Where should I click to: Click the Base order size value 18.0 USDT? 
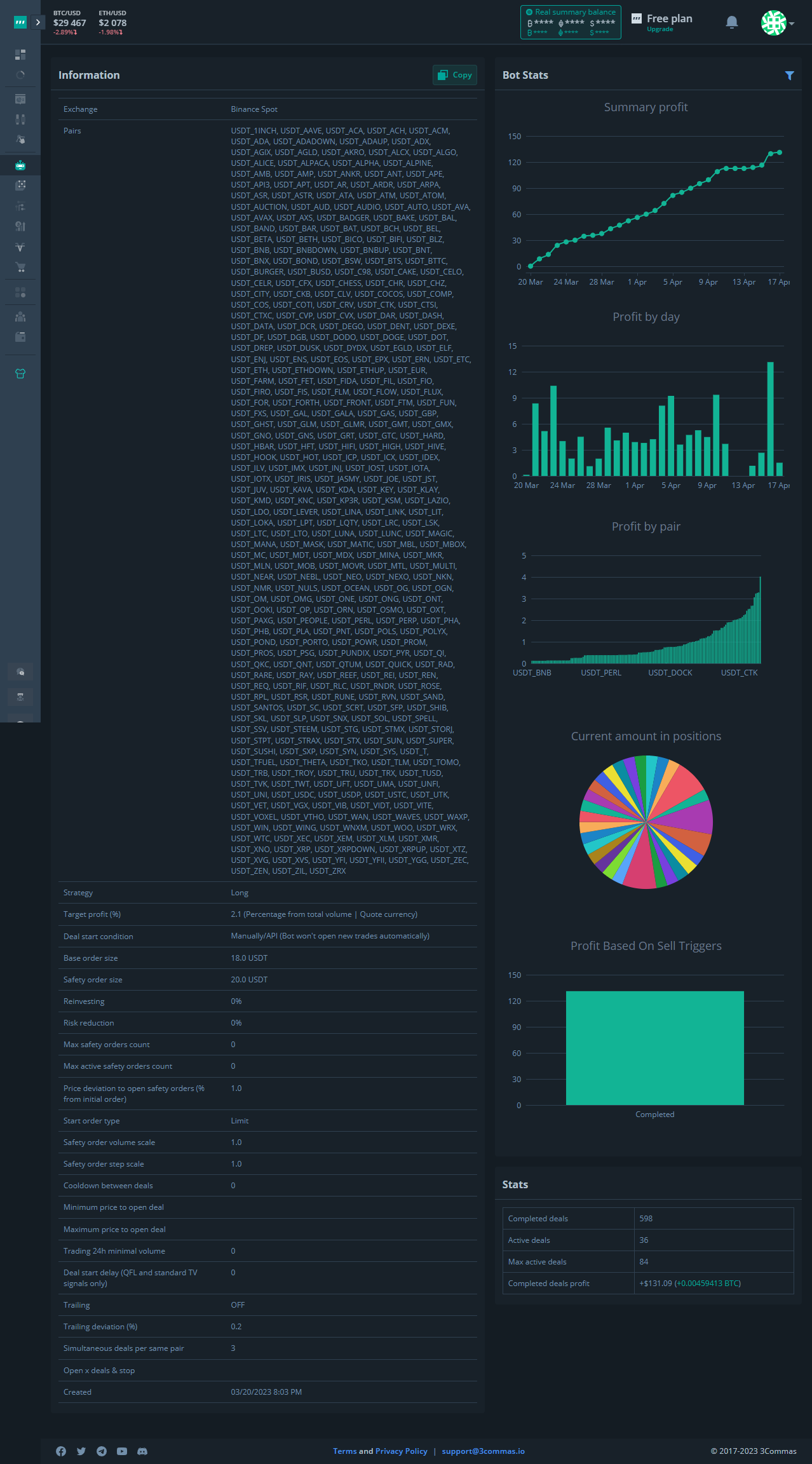[x=249, y=958]
